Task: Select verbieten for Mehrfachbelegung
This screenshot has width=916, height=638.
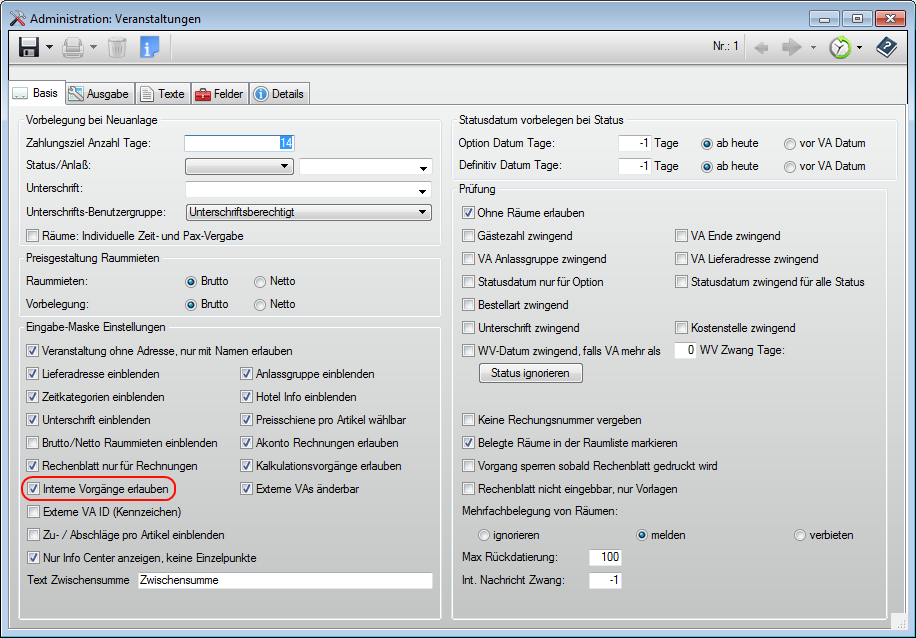Action: coord(800,535)
